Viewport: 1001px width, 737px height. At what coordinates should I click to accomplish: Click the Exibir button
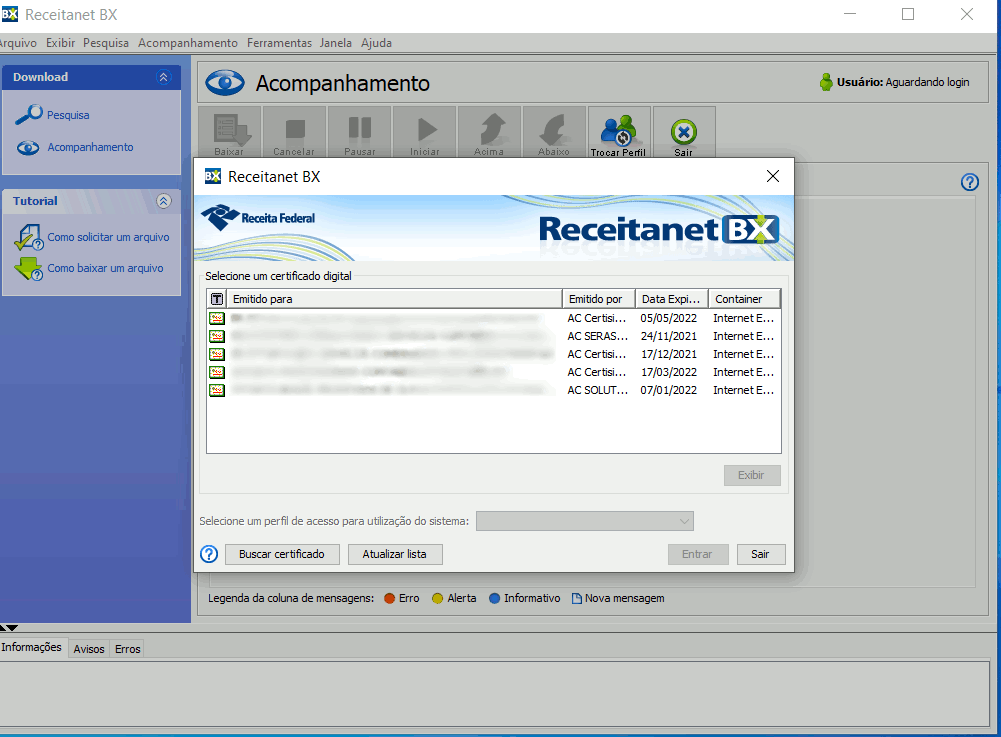(752, 475)
